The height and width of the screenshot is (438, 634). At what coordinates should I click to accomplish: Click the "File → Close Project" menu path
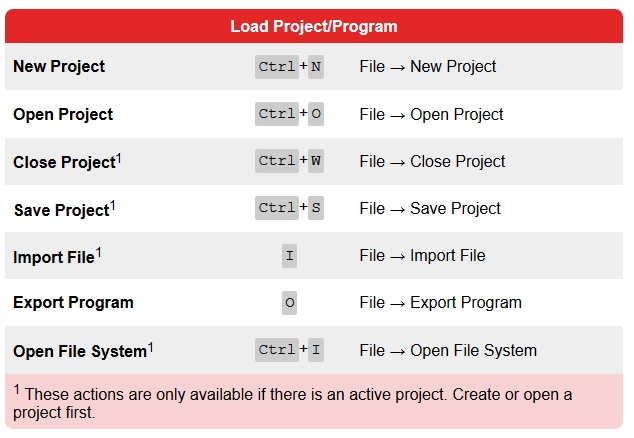[432, 161]
